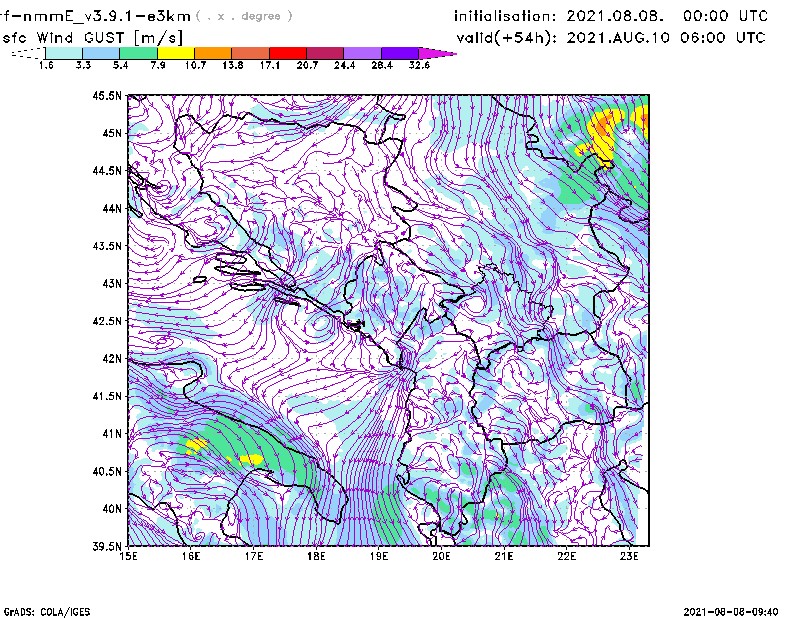Click the 23E longitude label
This screenshot has width=800, height=618.
630,556
